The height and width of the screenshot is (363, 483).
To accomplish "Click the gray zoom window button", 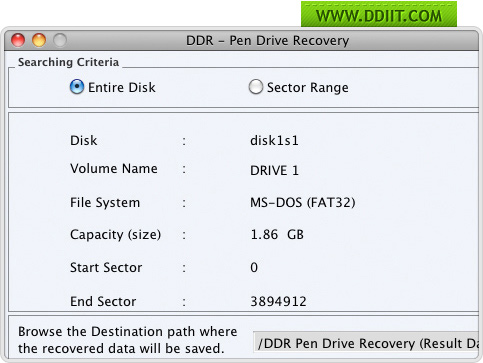I will pos(60,40).
